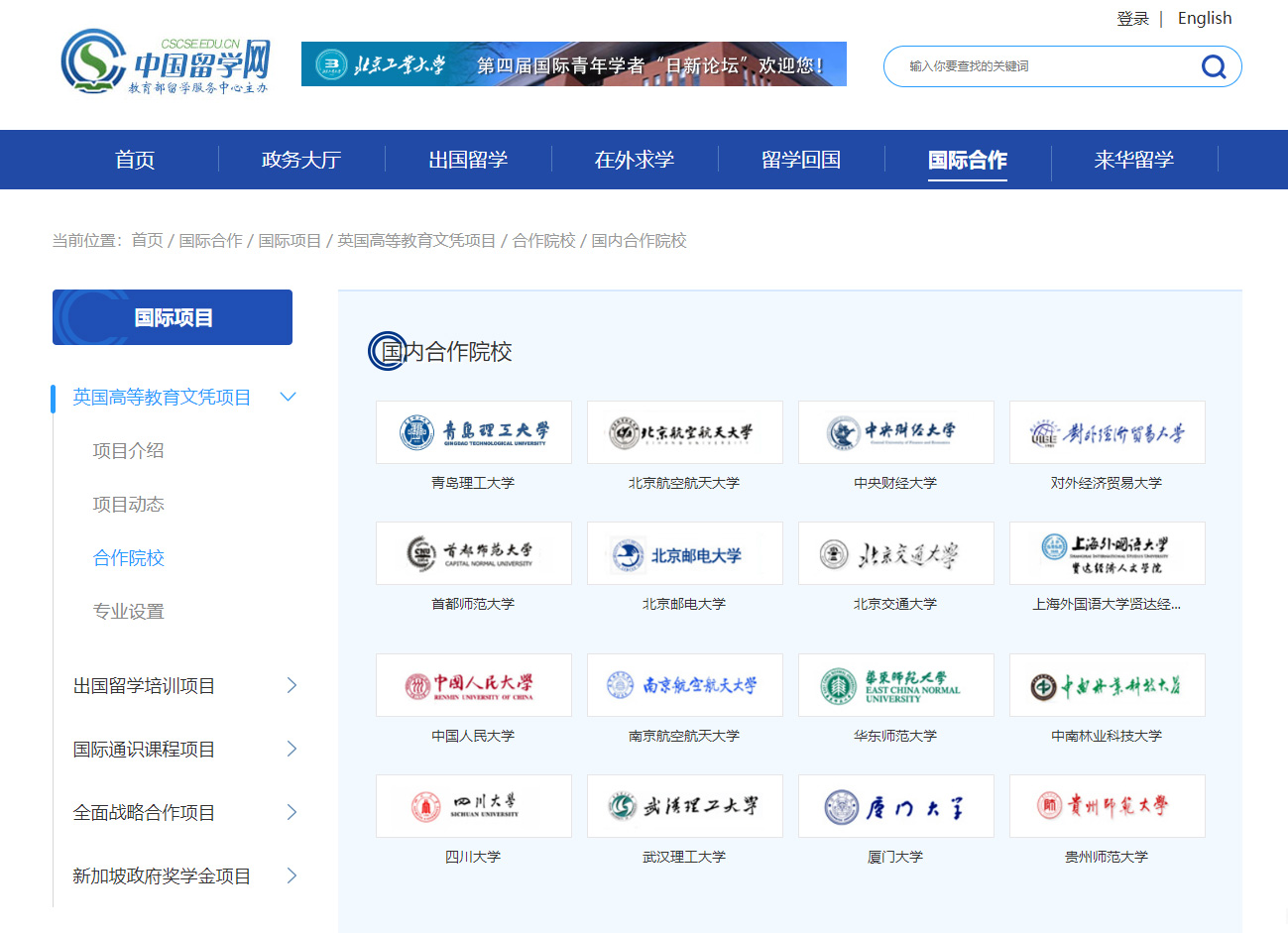Switch the site language to English

[x=1204, y=19]
